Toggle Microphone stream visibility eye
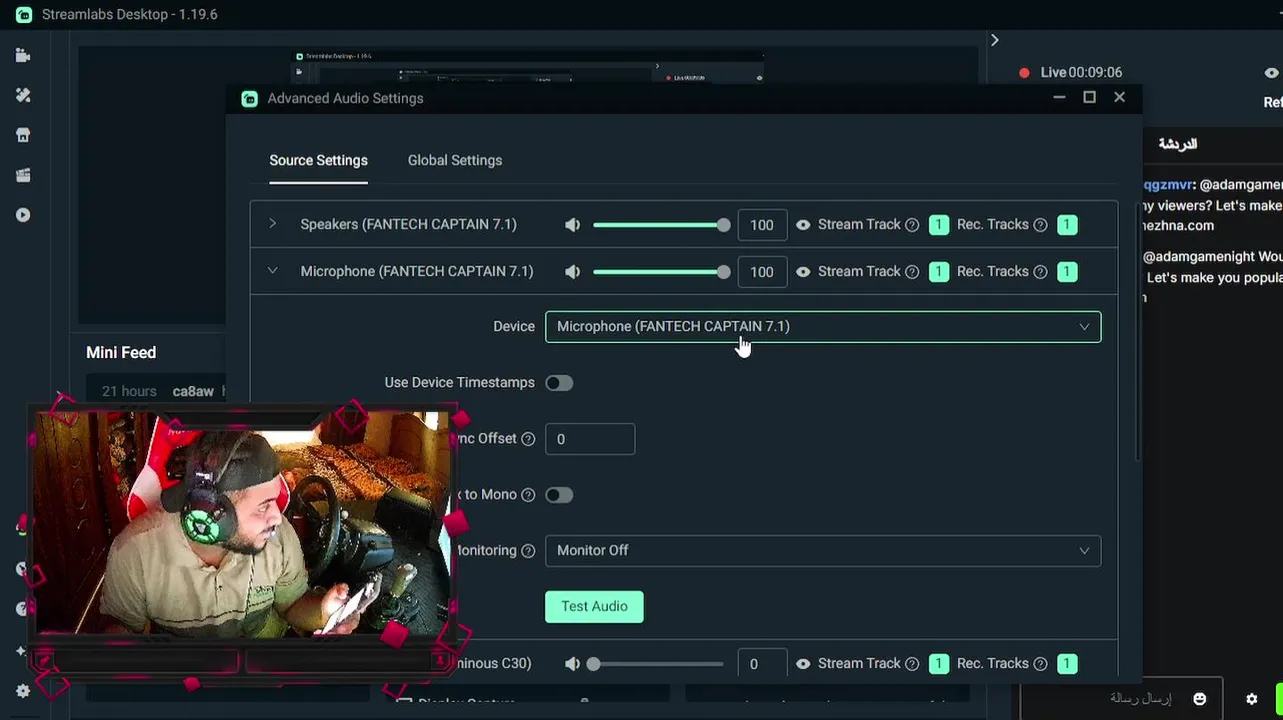The width and height of the screenshot is (1283, 720). point(803,272)
